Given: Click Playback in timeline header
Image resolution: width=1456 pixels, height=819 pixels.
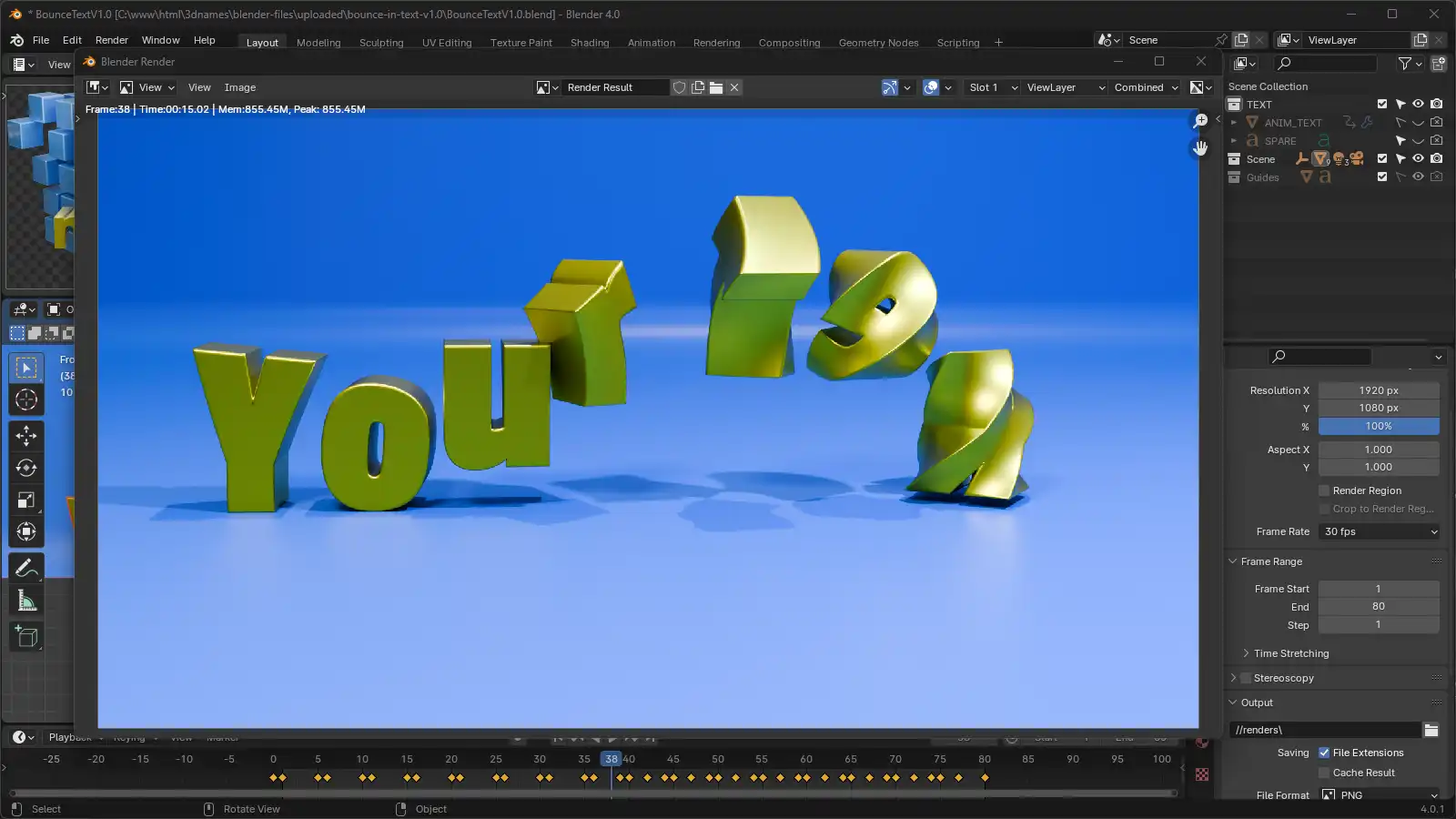Looking at the screenshot, I should 70,736.
